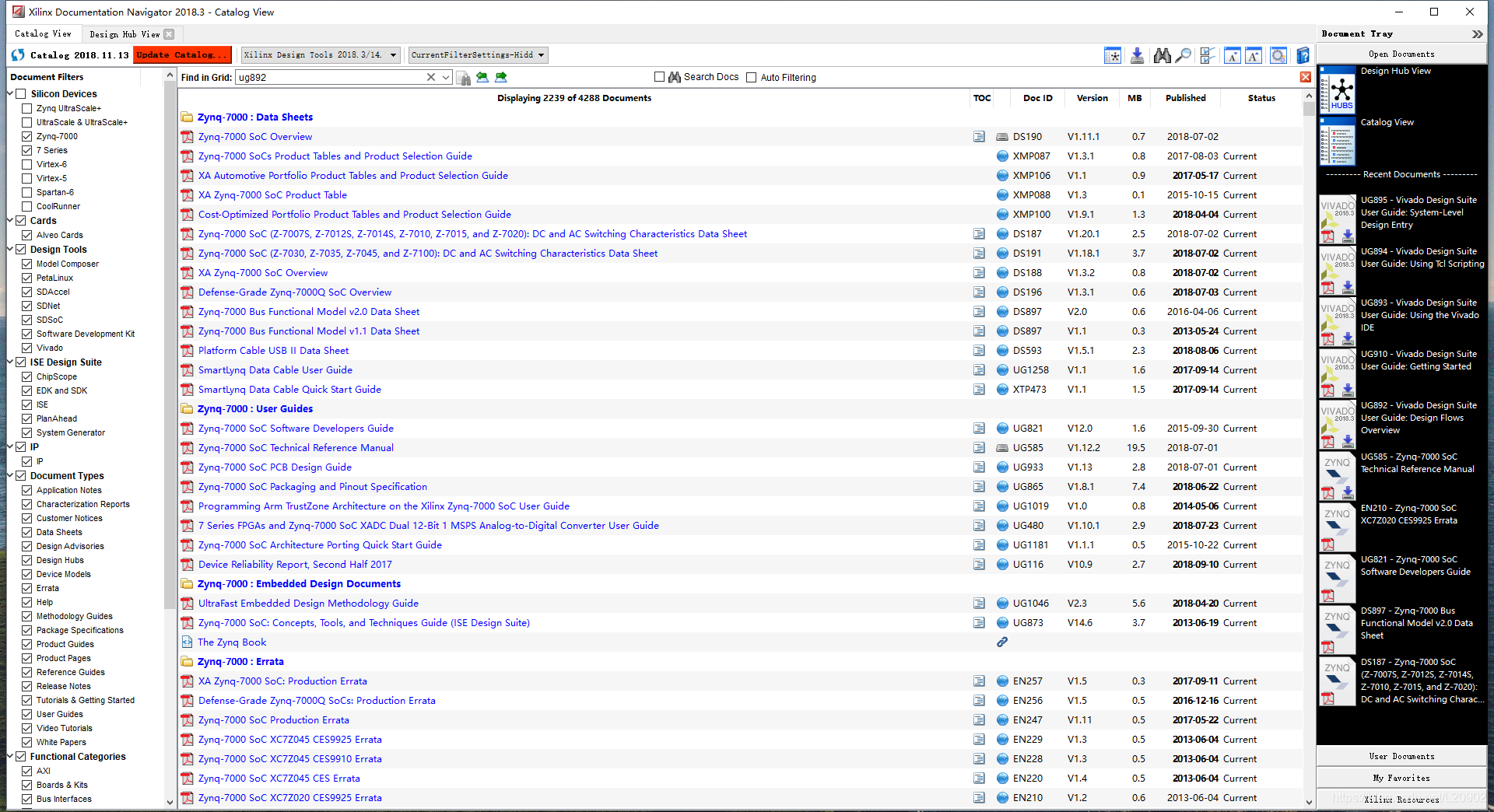The image size is (1494, 812).
Task: Open the Design Hub View tray thumbnail
Action: pos(1338,89)
